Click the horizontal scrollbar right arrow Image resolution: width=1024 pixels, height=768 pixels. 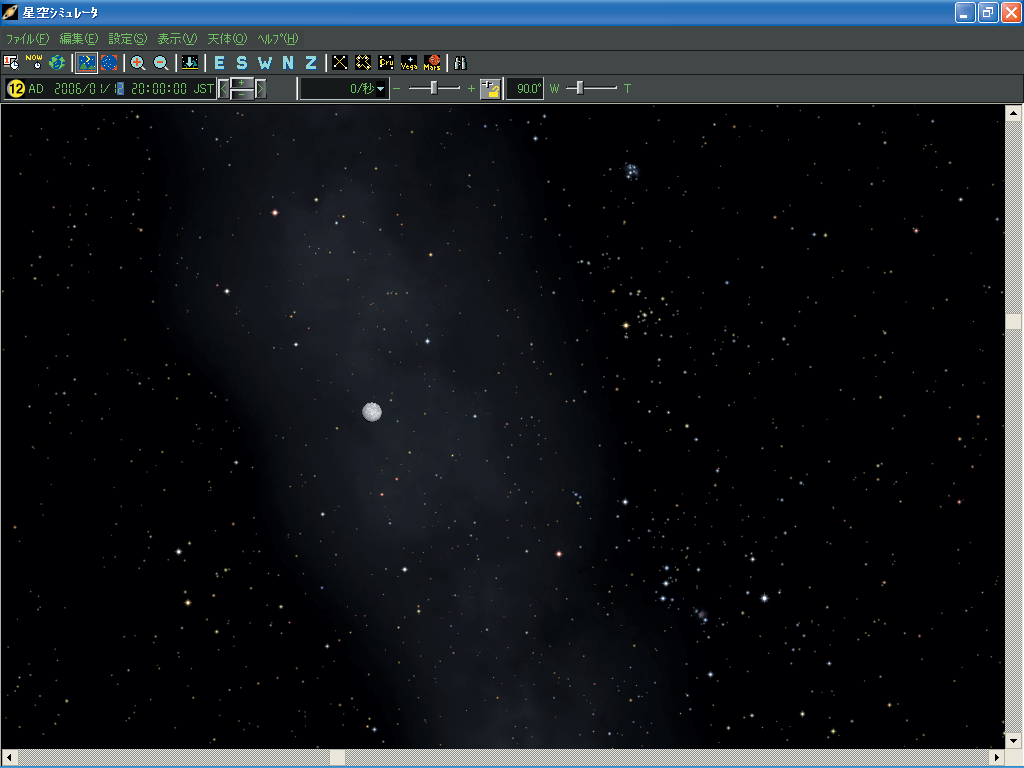997,758
